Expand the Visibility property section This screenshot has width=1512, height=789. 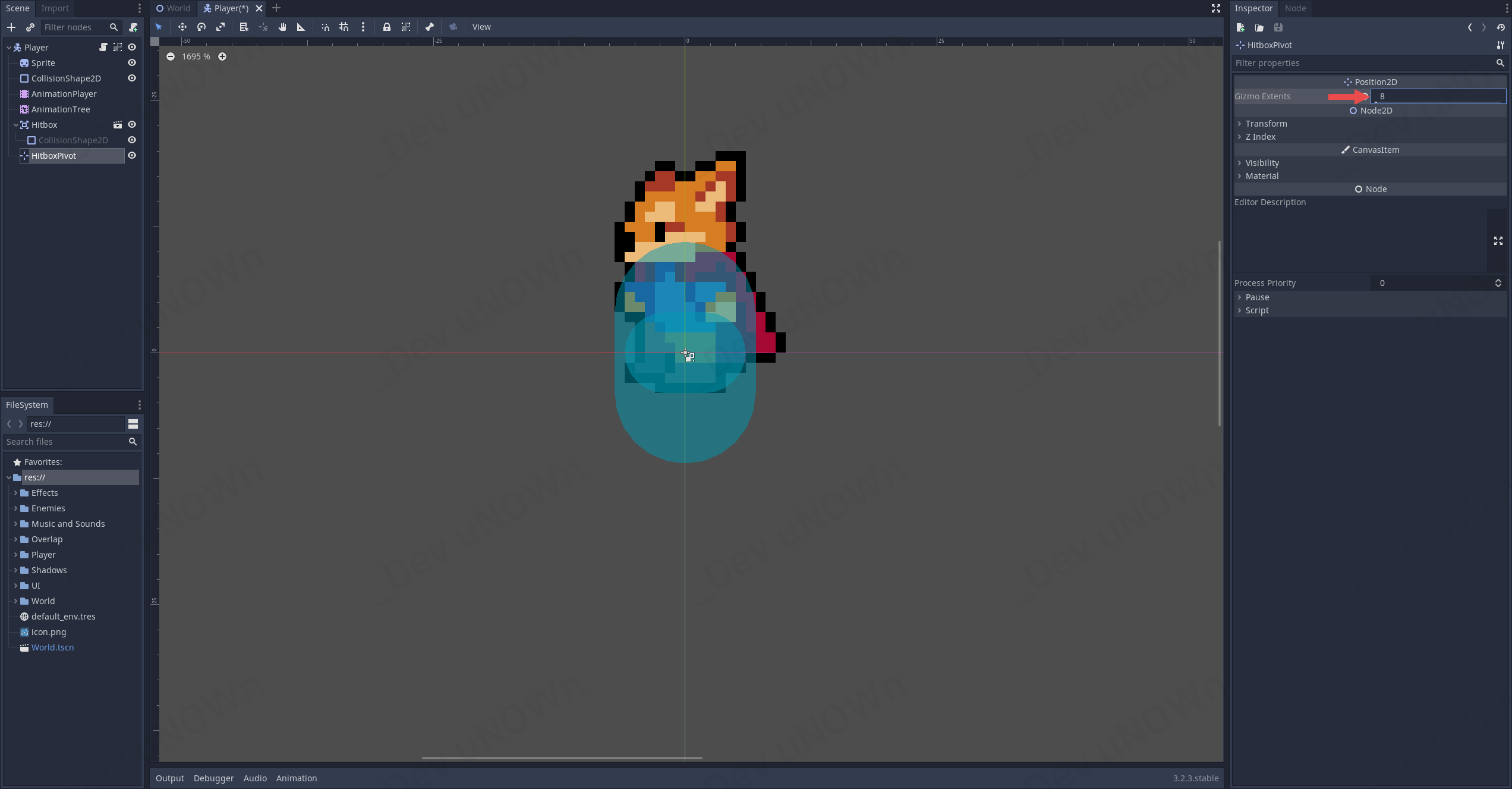(1262, 163)
